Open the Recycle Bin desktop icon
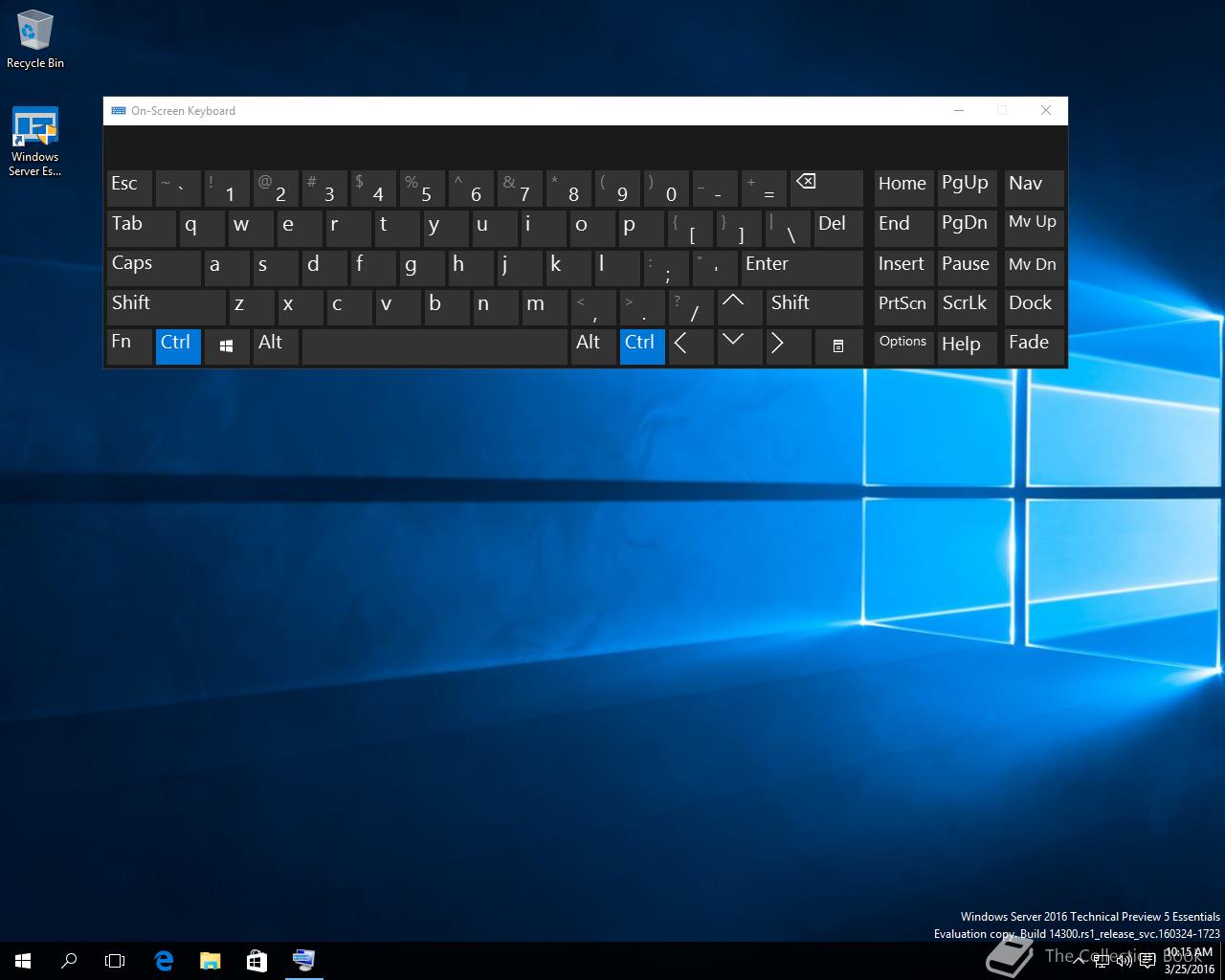Image resolution: width=1225 pixels, height=980 pixels. (x=35, y=40)
